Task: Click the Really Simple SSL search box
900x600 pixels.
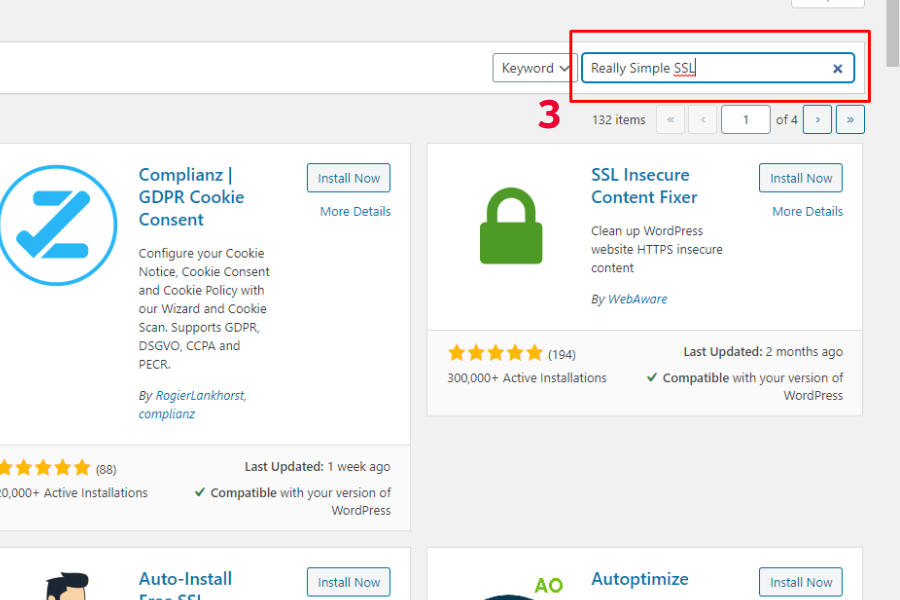Action: (717, 68)
